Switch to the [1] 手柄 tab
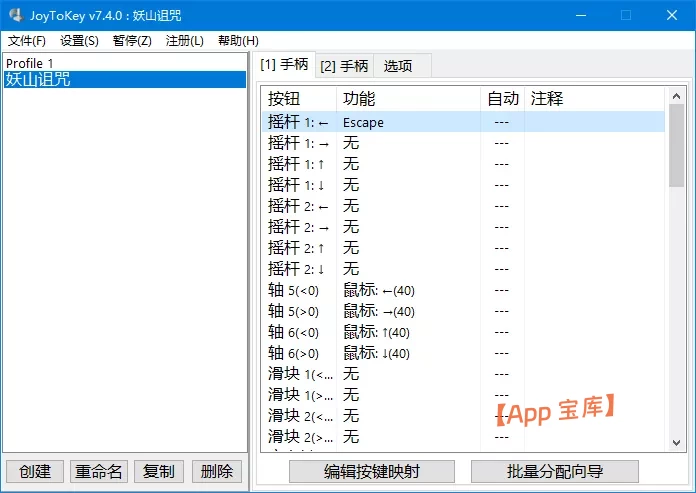The height and width of the screenshot is (493, 696). [x=284, y=65]
